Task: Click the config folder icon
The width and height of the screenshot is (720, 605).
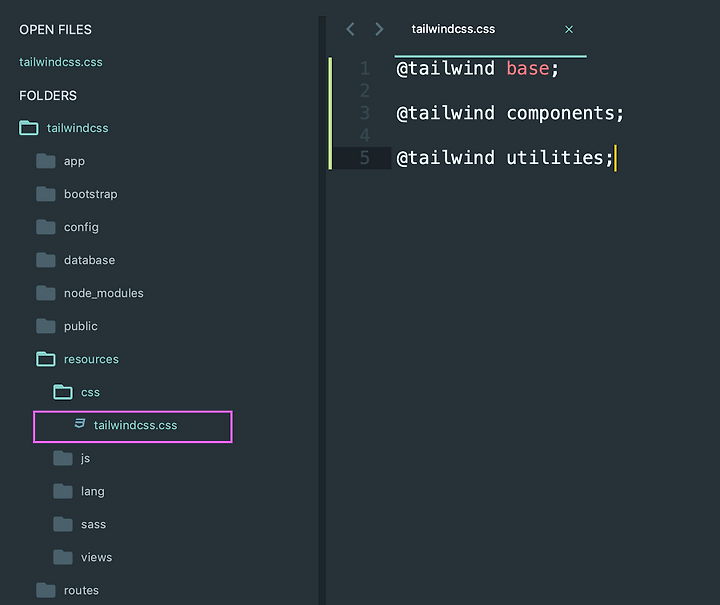Action: [45, 227]
